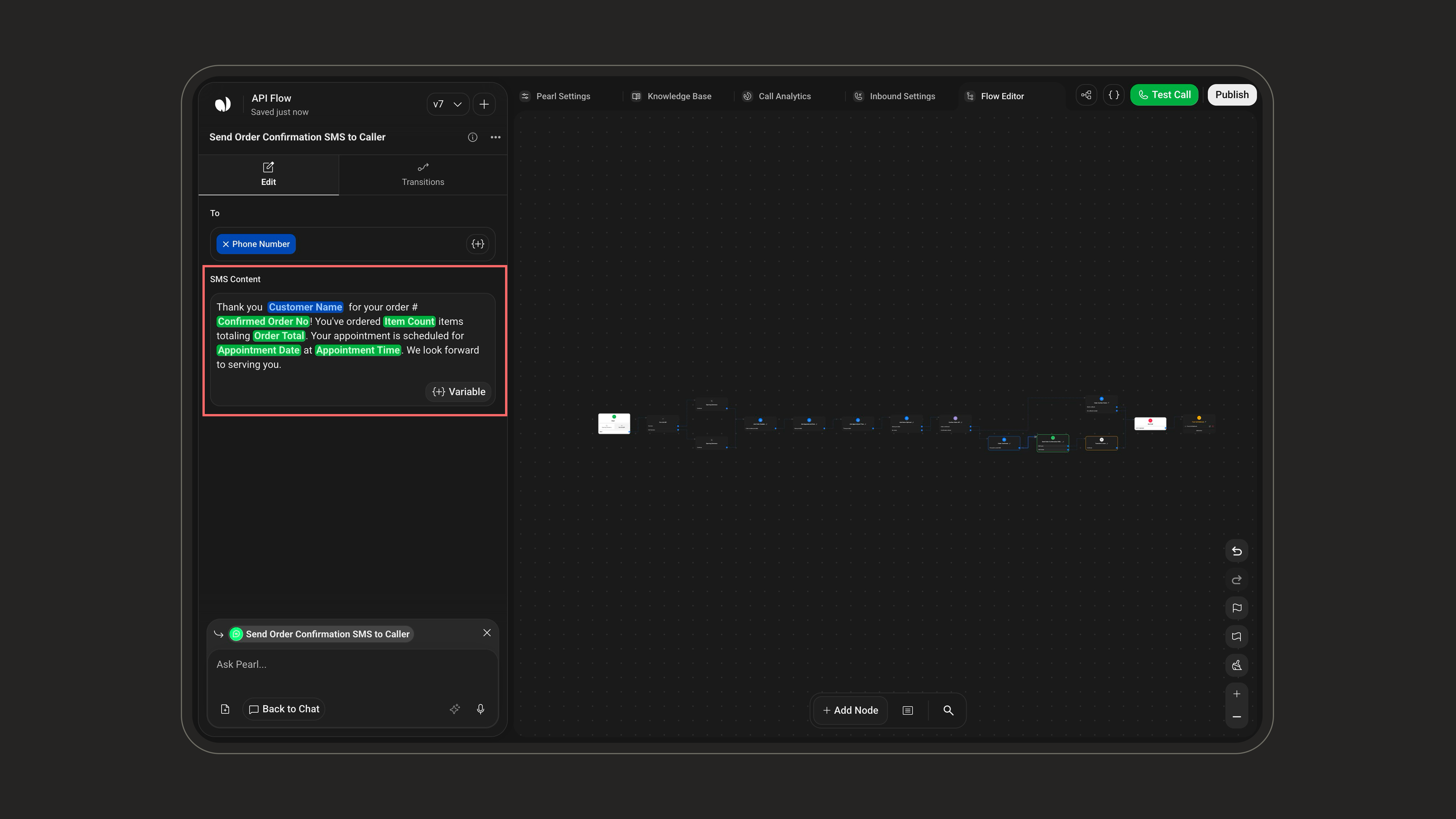This screenshot has height=819, width=1456.
Task: Click the Customer Name variable in SMS
Action: pyautogui.click(x=305, y=307)
